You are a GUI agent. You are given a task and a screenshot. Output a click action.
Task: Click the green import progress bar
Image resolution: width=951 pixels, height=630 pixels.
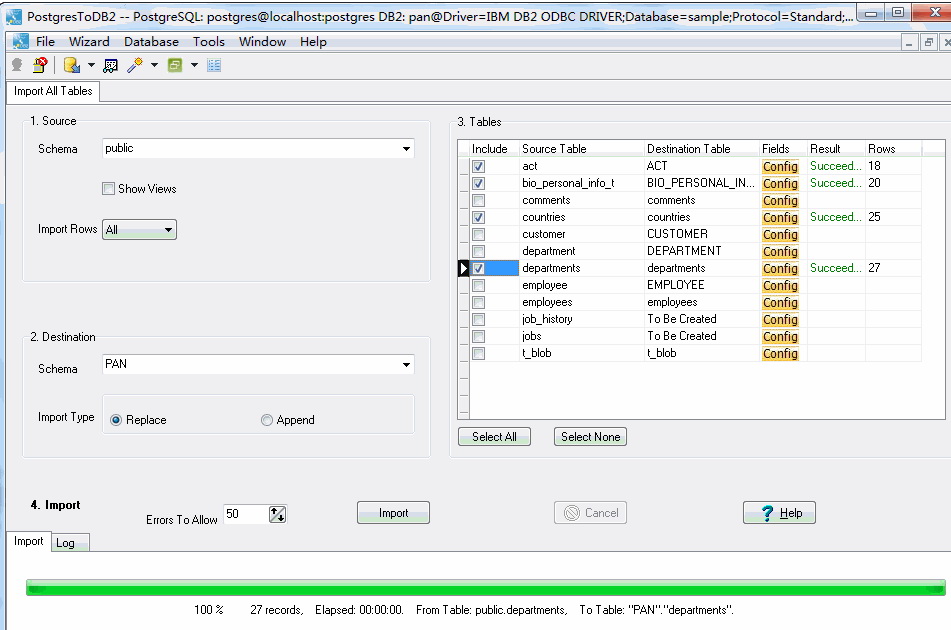point(485,588)
